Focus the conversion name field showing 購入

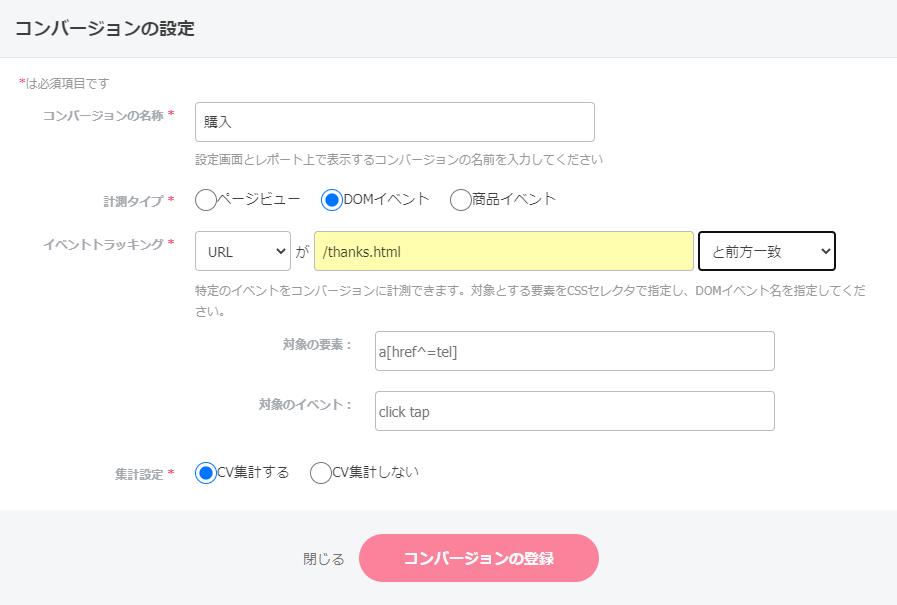click(394, 121)
